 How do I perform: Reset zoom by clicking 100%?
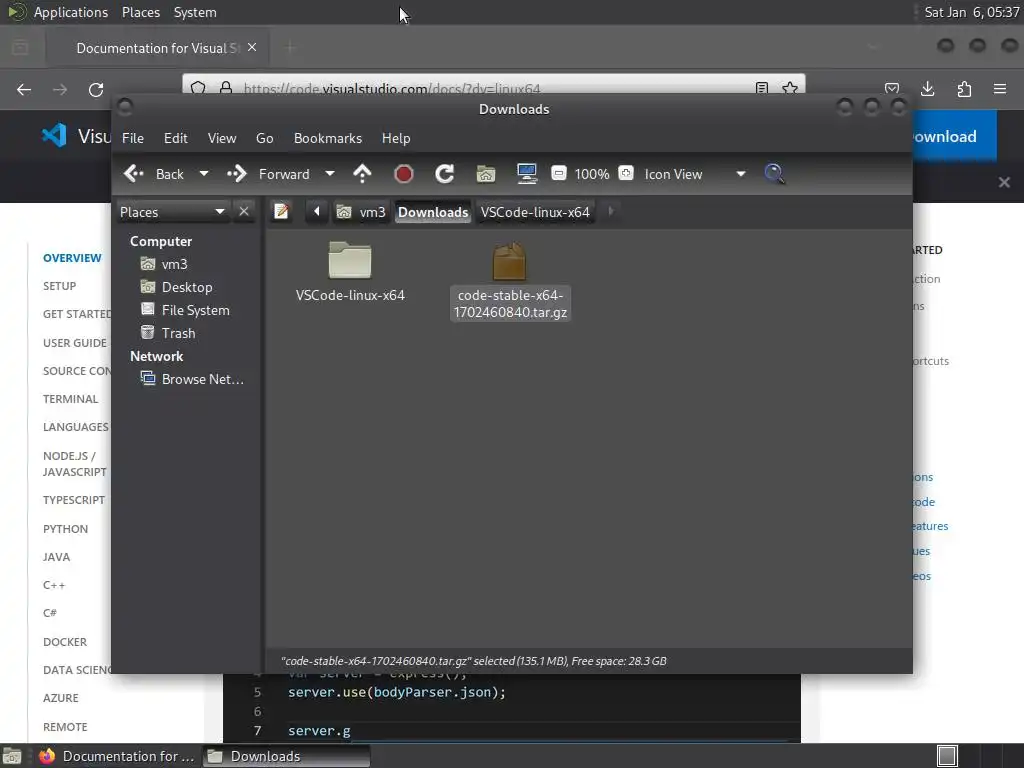point(592,174)
